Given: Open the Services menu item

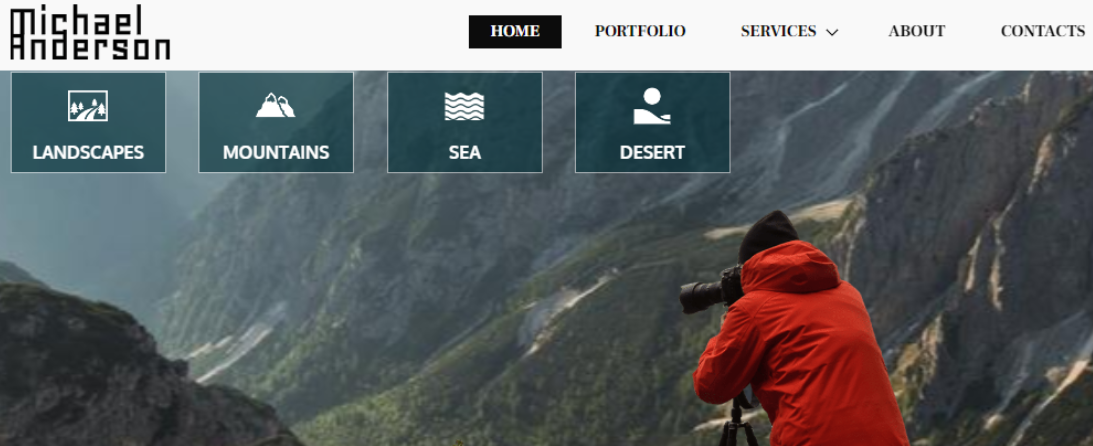Looking at the screenshot, I should (779, 31).
